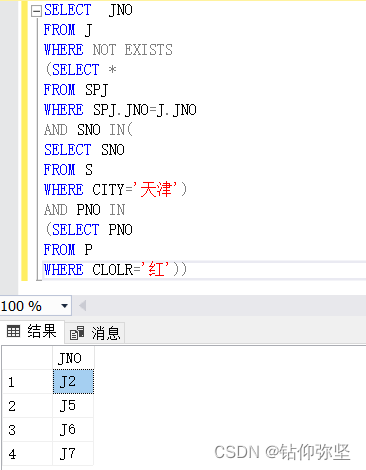
Task: Click the '(SELECT PNO' line
Action: (x=89, y=230)
